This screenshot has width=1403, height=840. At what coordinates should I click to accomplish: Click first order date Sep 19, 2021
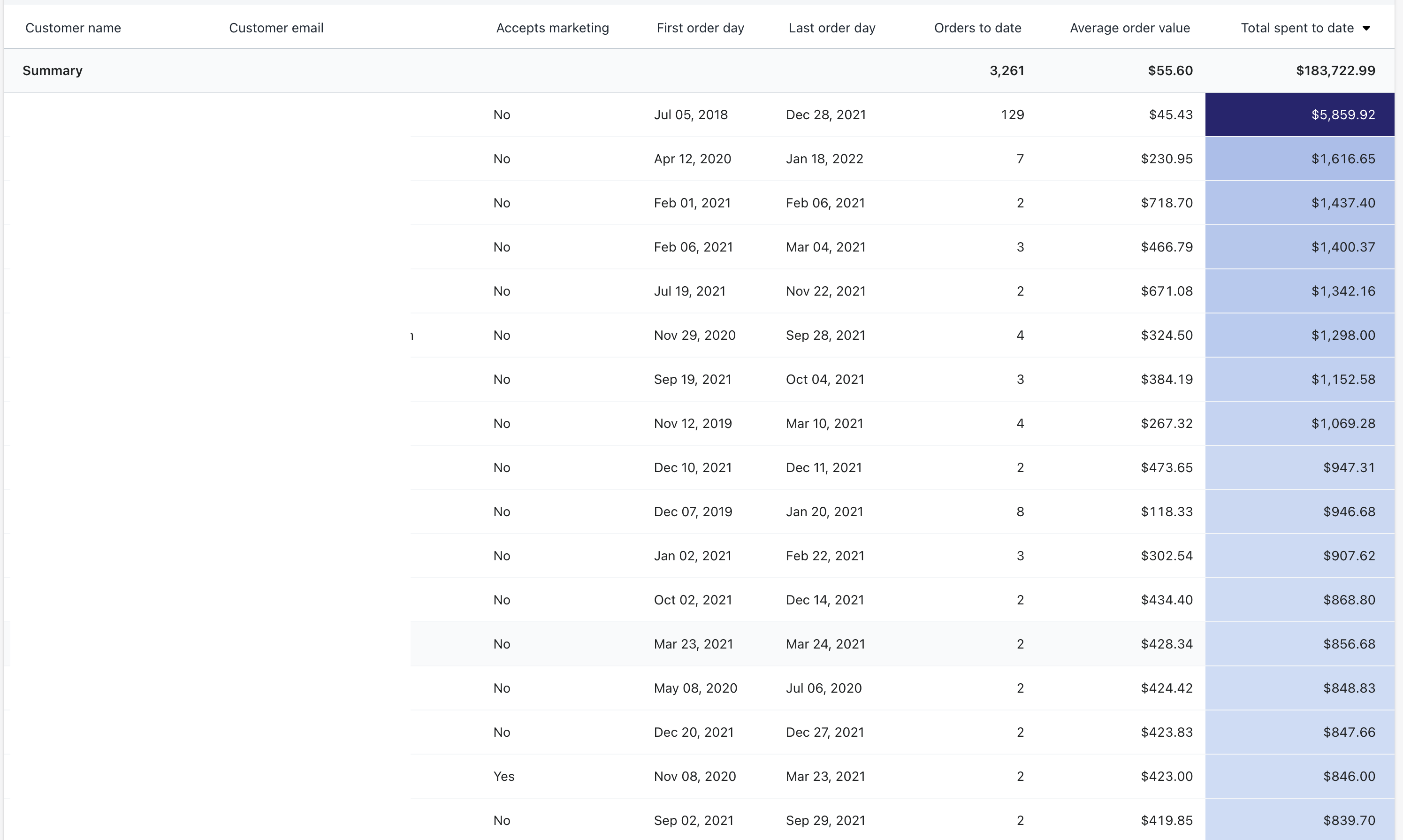[692, 380]
